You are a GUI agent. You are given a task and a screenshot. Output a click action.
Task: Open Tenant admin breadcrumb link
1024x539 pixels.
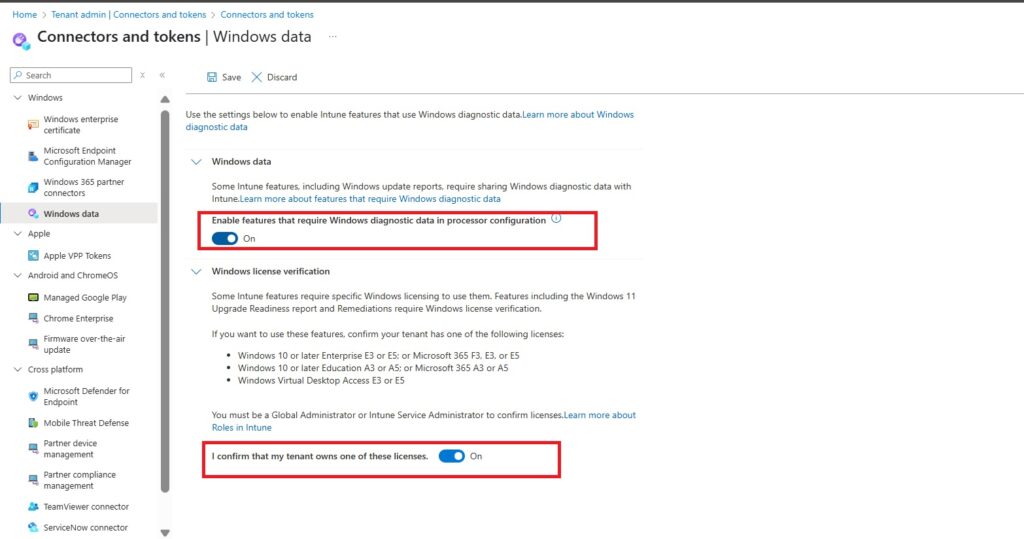pos(129,14)
